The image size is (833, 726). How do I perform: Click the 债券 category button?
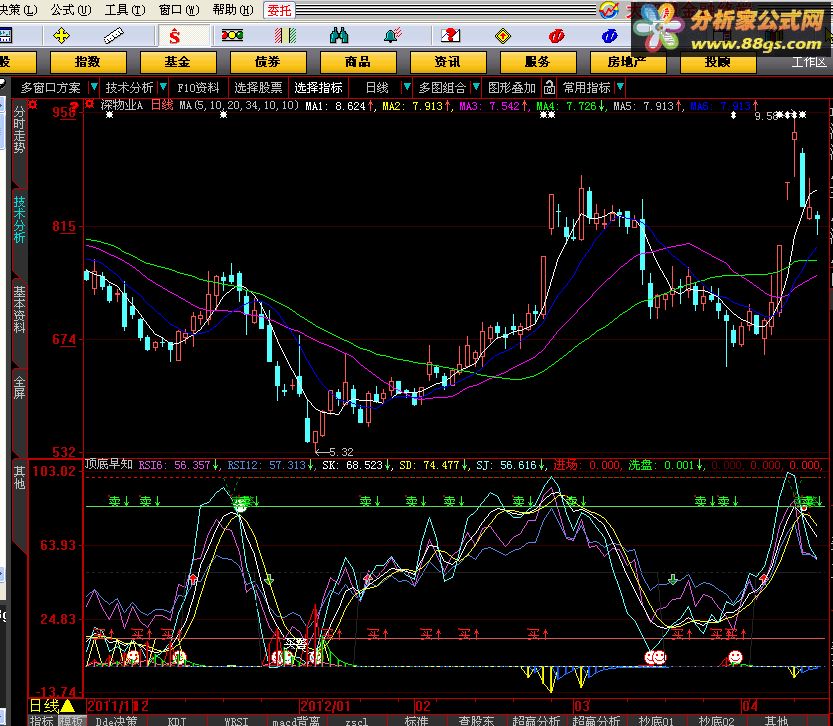tap(268, 62)
